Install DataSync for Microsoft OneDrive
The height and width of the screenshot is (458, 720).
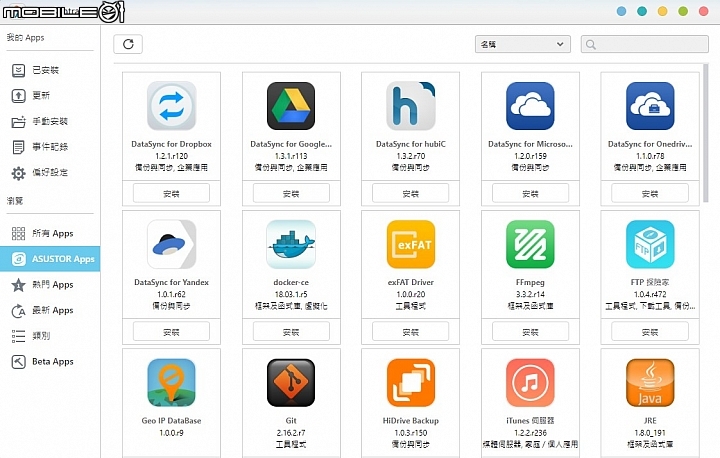[x=530, y=193]
